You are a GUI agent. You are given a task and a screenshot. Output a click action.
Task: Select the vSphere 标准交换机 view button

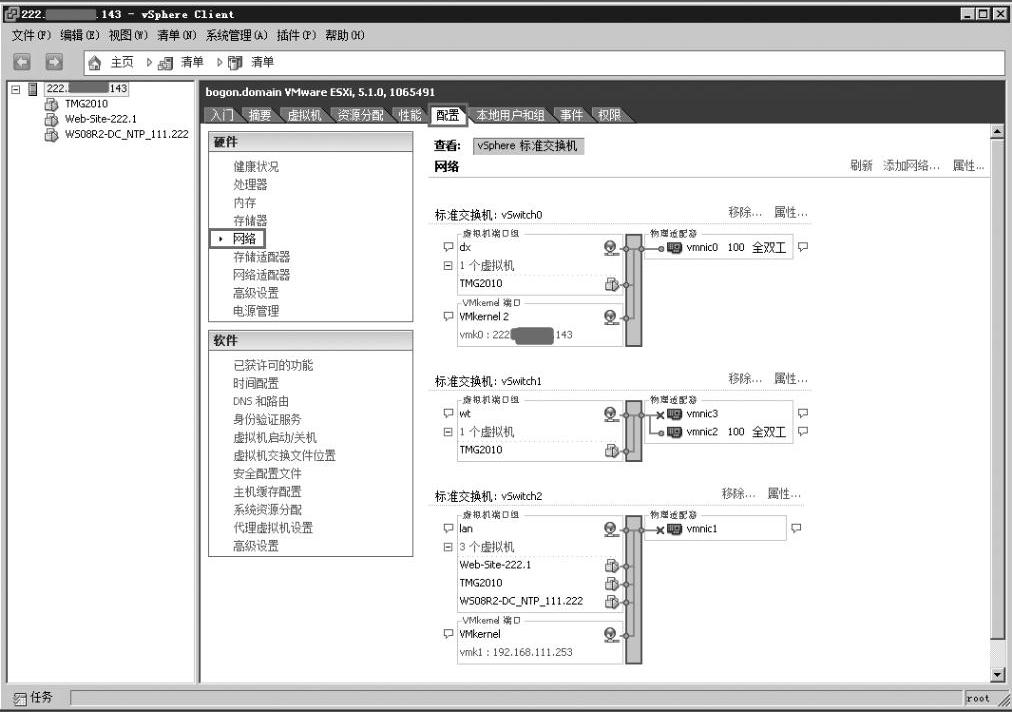tap(528, 147)
